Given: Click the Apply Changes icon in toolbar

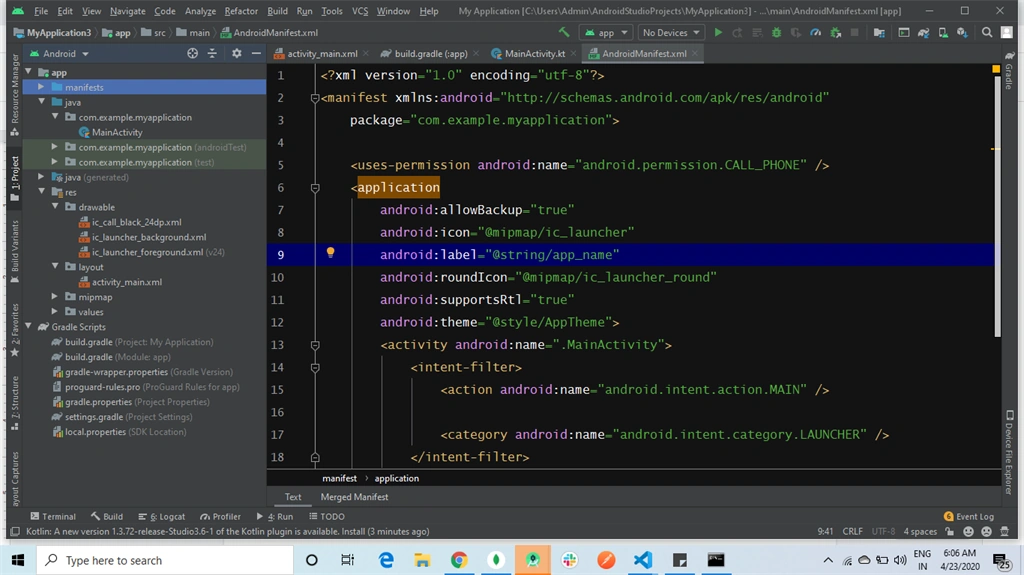Looking at the screenshot, I should [737, 32].
